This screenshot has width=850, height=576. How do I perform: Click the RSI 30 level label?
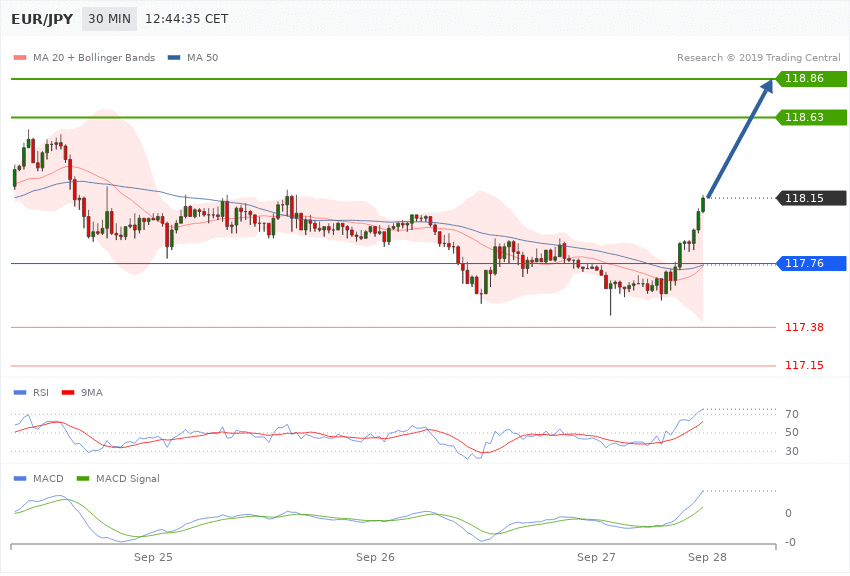tap(791, 451)
